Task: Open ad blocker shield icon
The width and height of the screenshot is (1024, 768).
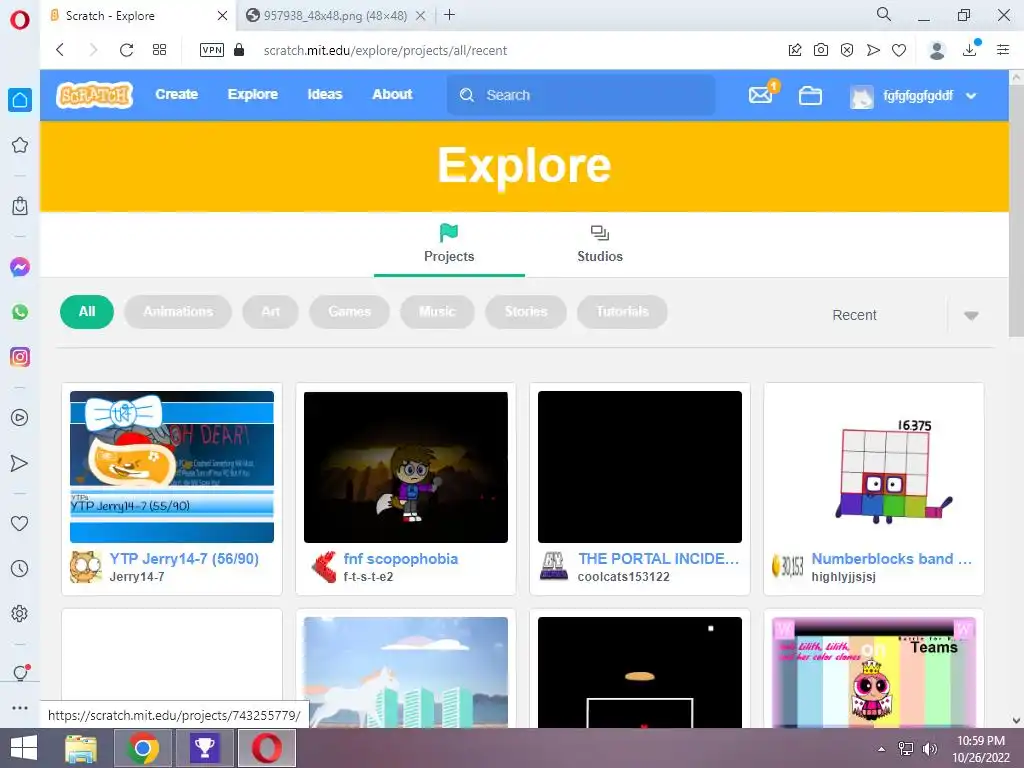Action: click(x=847, y=50)
